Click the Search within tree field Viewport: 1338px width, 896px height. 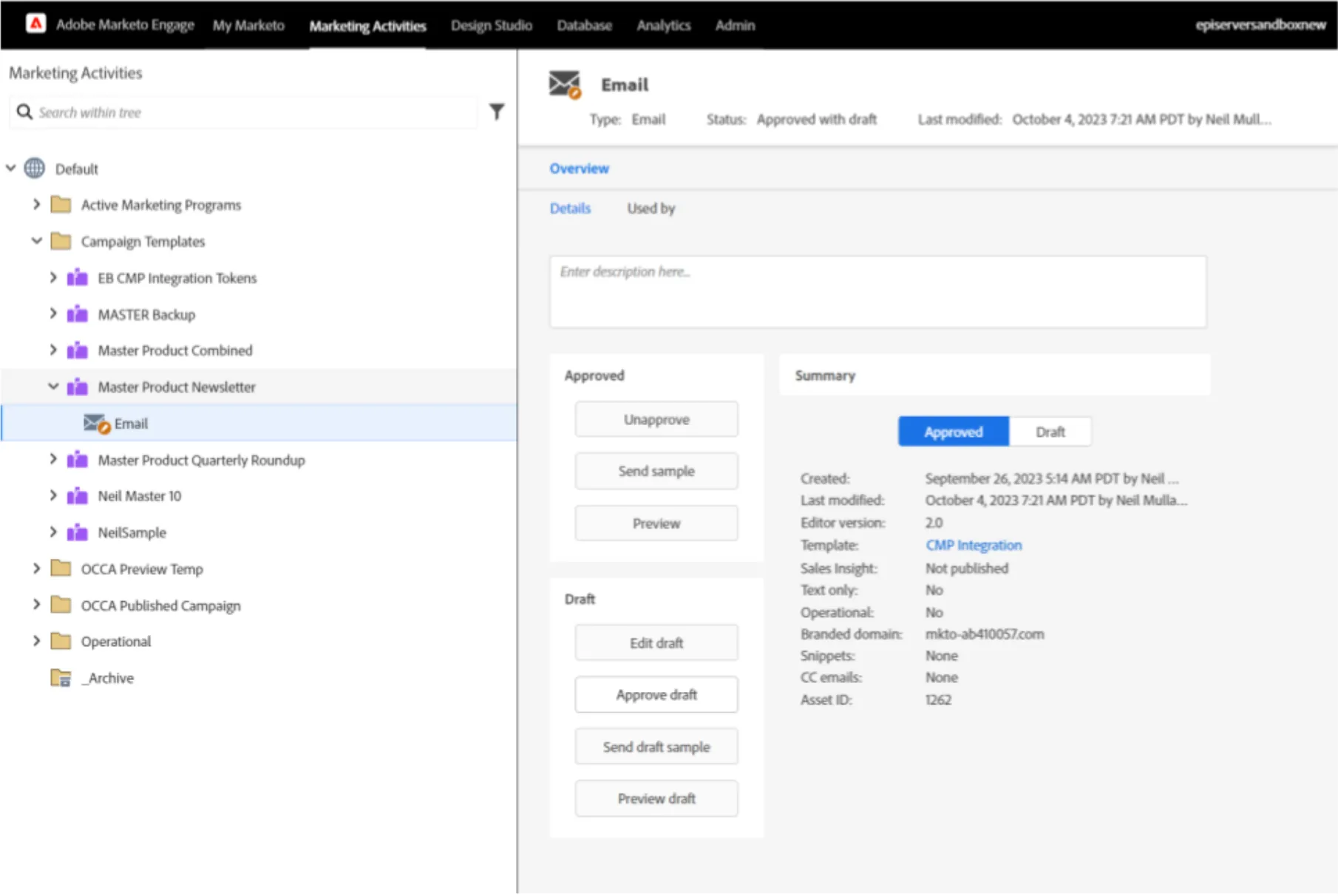[243, 112]
